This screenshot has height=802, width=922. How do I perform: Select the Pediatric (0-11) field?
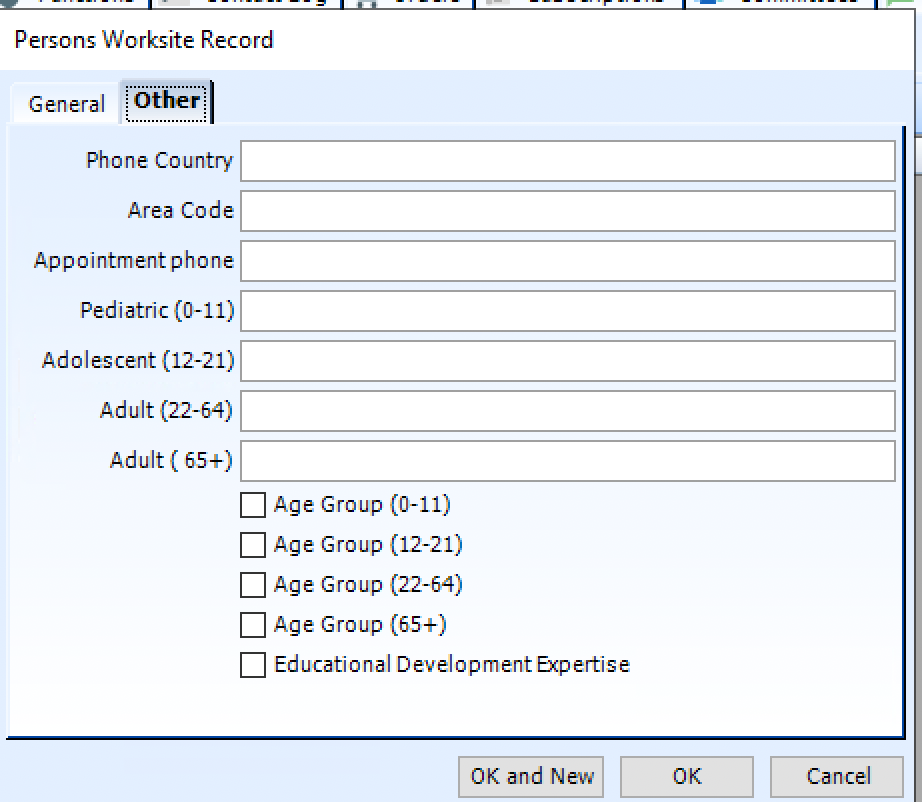click(x=567, y=311)
